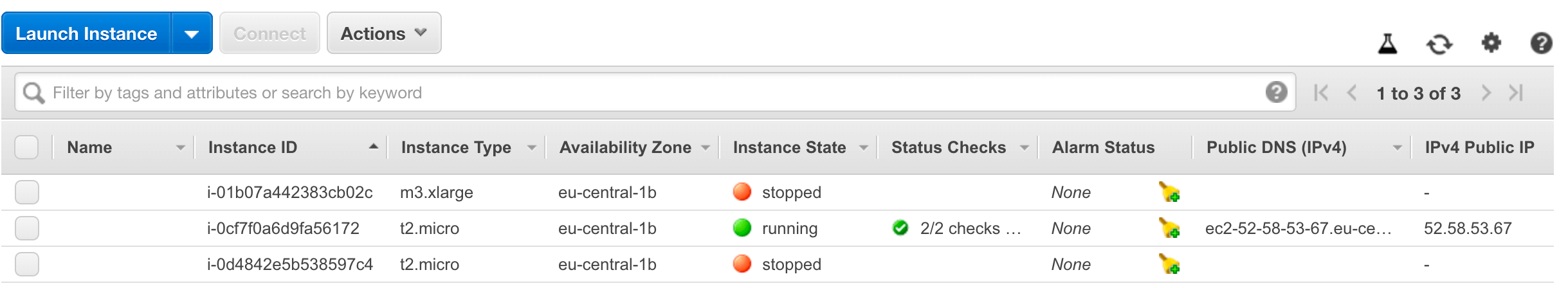Open the settings gear icon
The height and width of the screenshot is (288, 1568).
[1491, 43]
